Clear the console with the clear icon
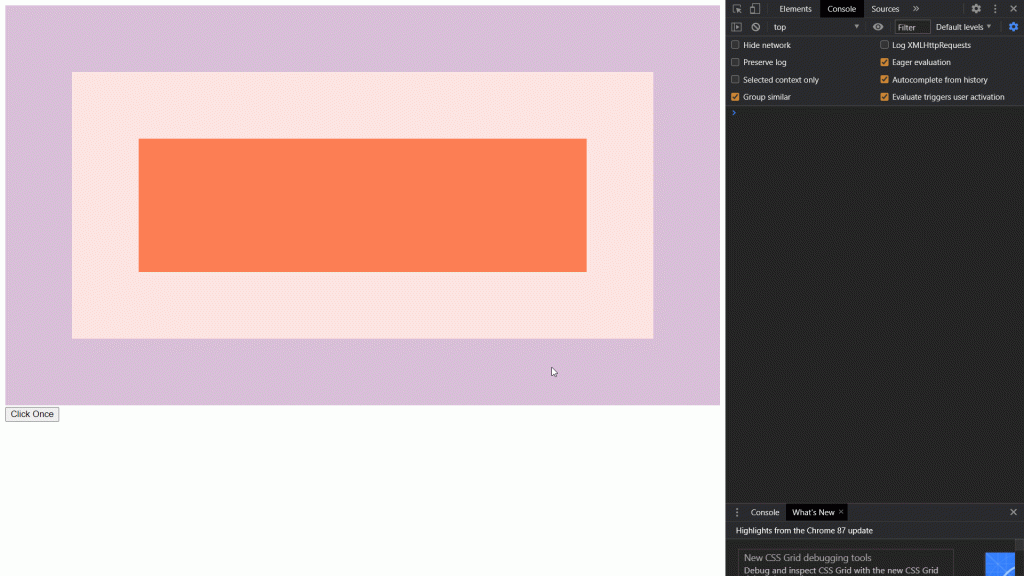The width and height of the screenshot is (1024, 576). [755, 27]
